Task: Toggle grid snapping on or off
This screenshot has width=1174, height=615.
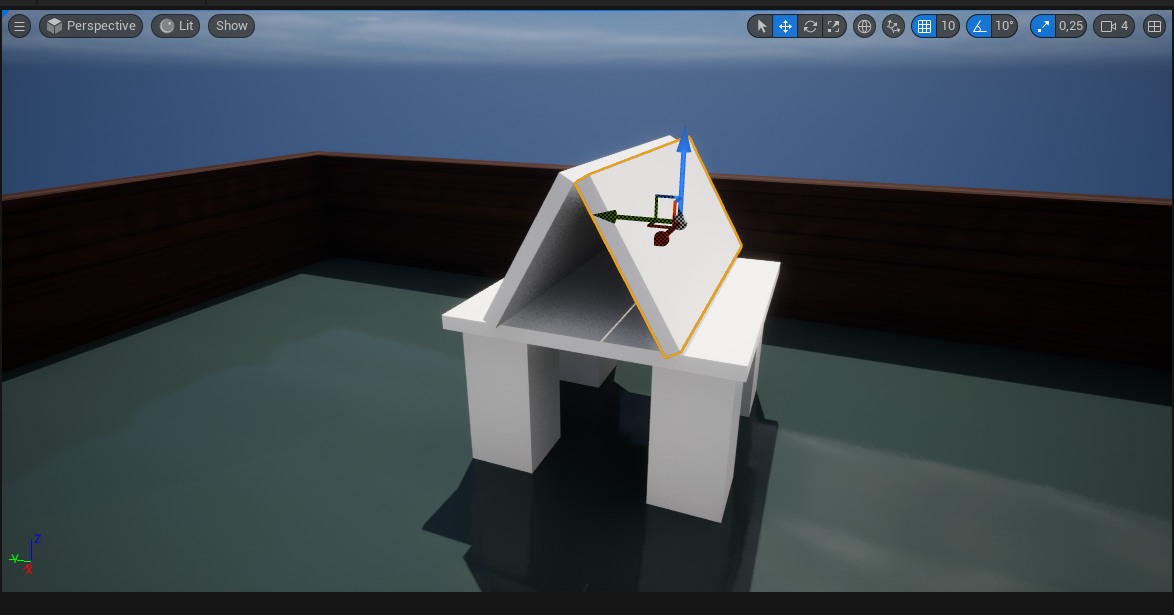Action: 924,26
